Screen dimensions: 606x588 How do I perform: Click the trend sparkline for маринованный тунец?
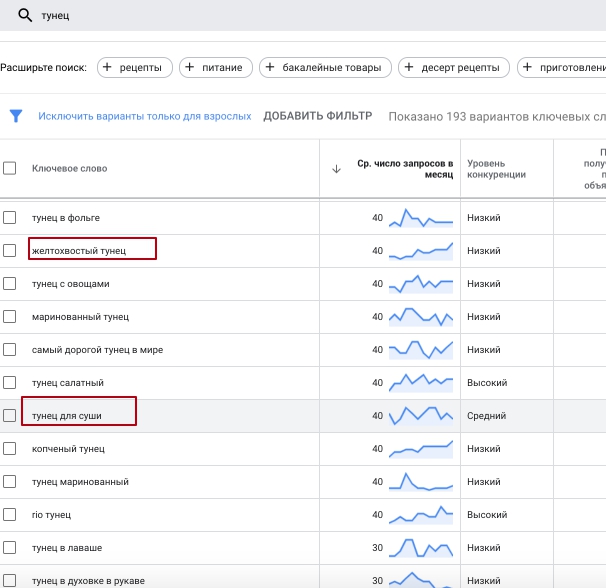pos(421,317)
